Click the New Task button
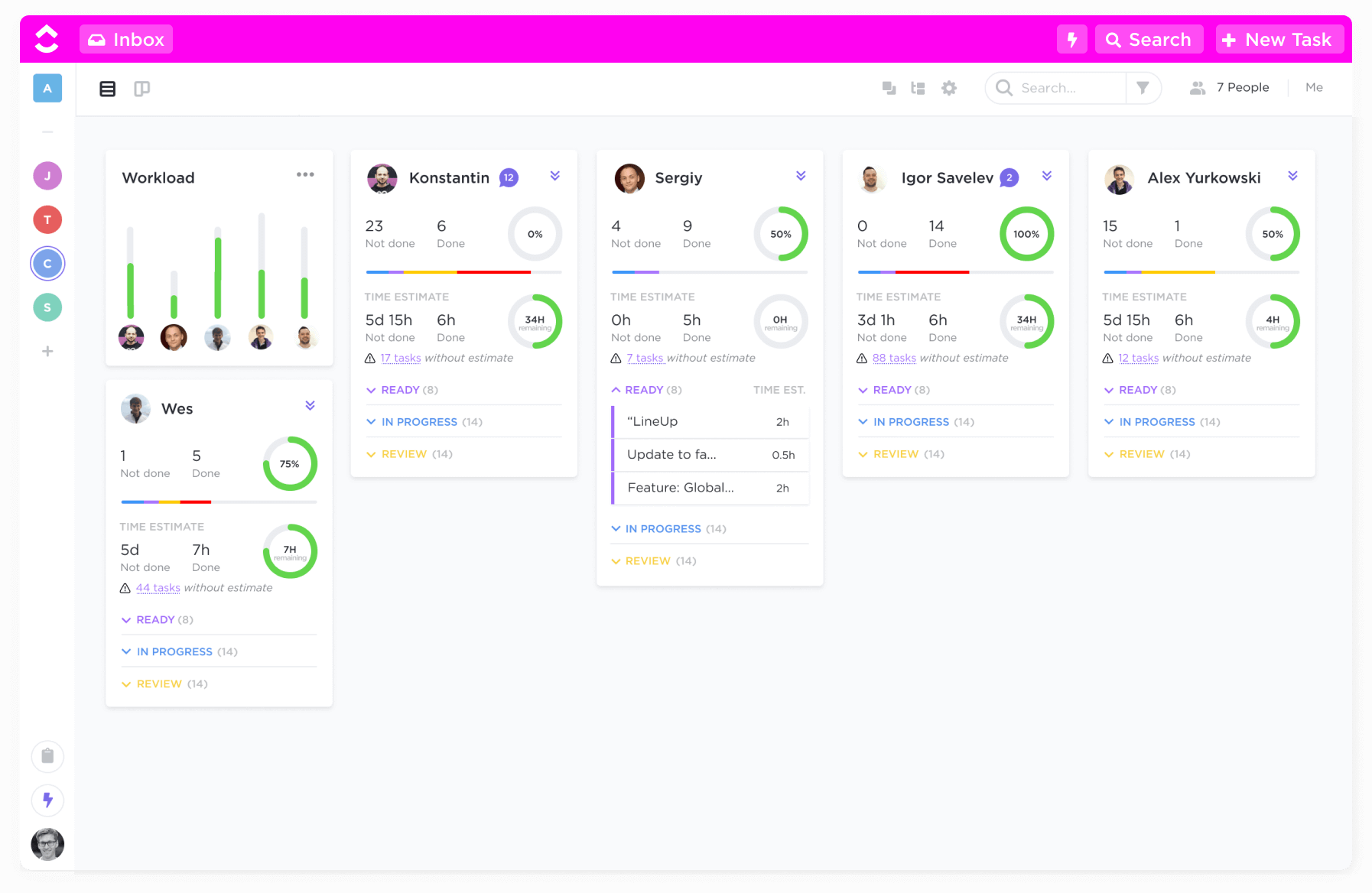This screenshot has width=1372, height=893. [x=1279, y=39]
